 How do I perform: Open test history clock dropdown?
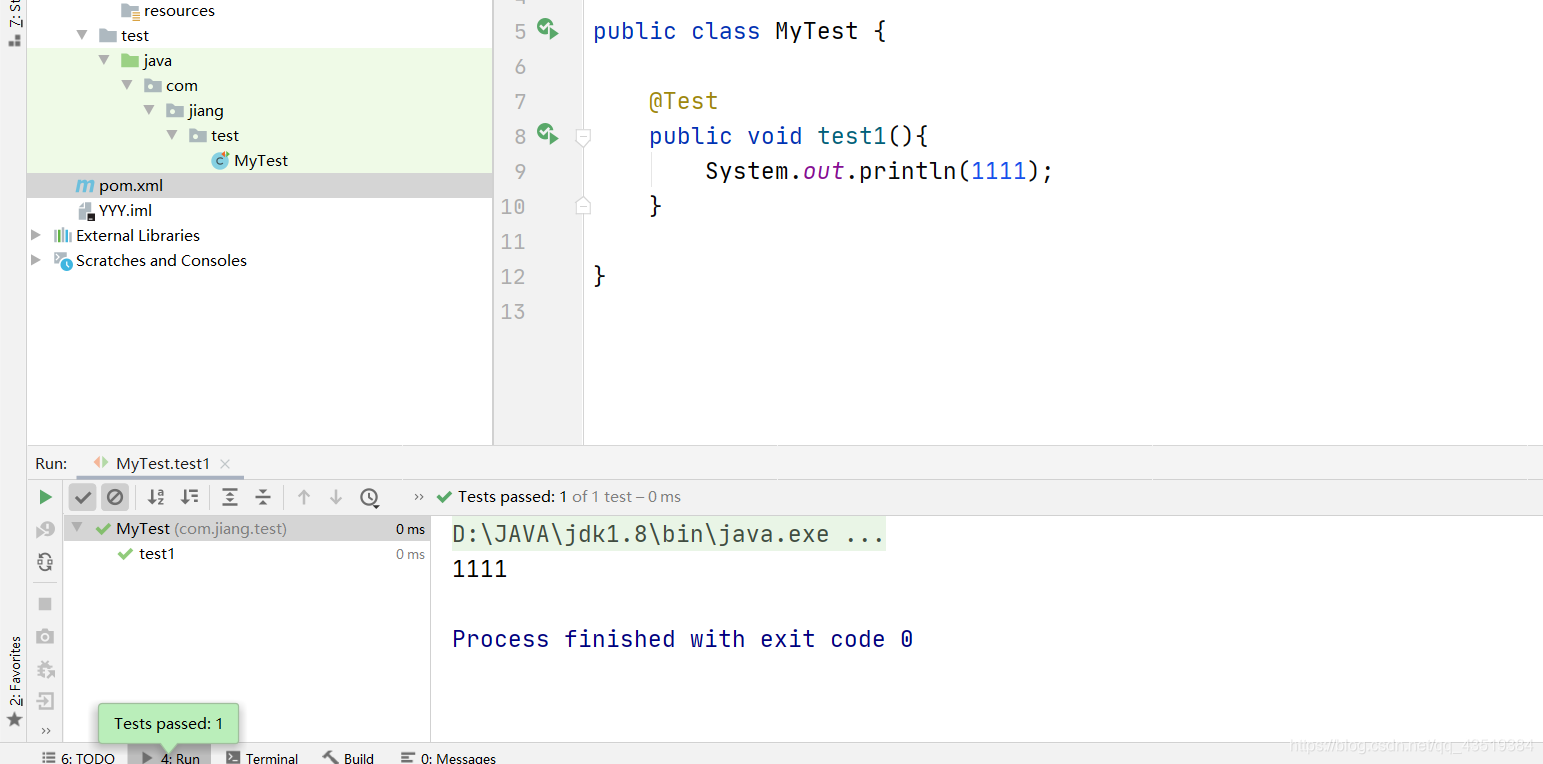pos(370,497)
